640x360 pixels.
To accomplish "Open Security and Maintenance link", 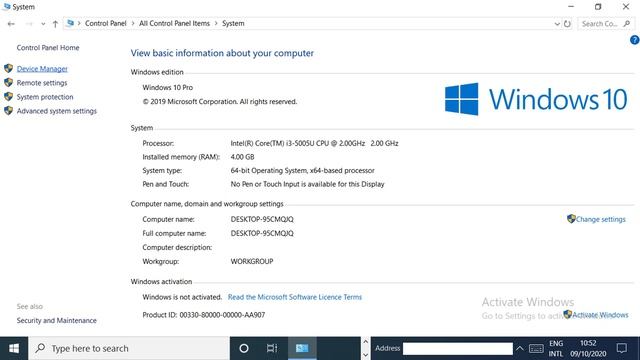I will click(x=57, y=320).
